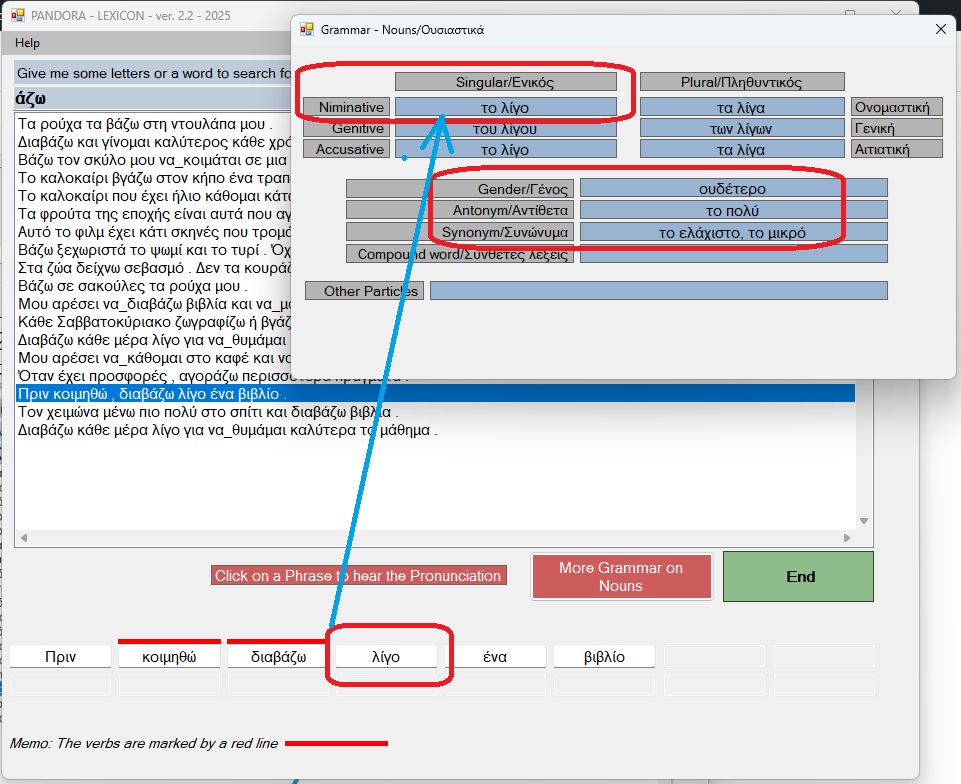Select the genitive singular 'του λίγου' field

click(x=505, y=128)
